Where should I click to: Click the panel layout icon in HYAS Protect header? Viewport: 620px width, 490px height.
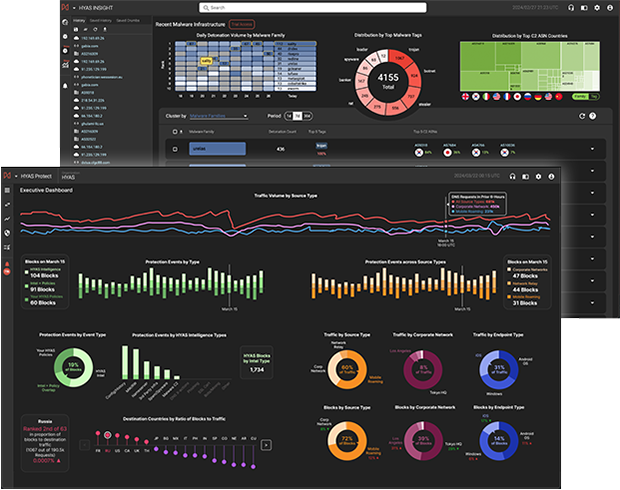(525, 176)
